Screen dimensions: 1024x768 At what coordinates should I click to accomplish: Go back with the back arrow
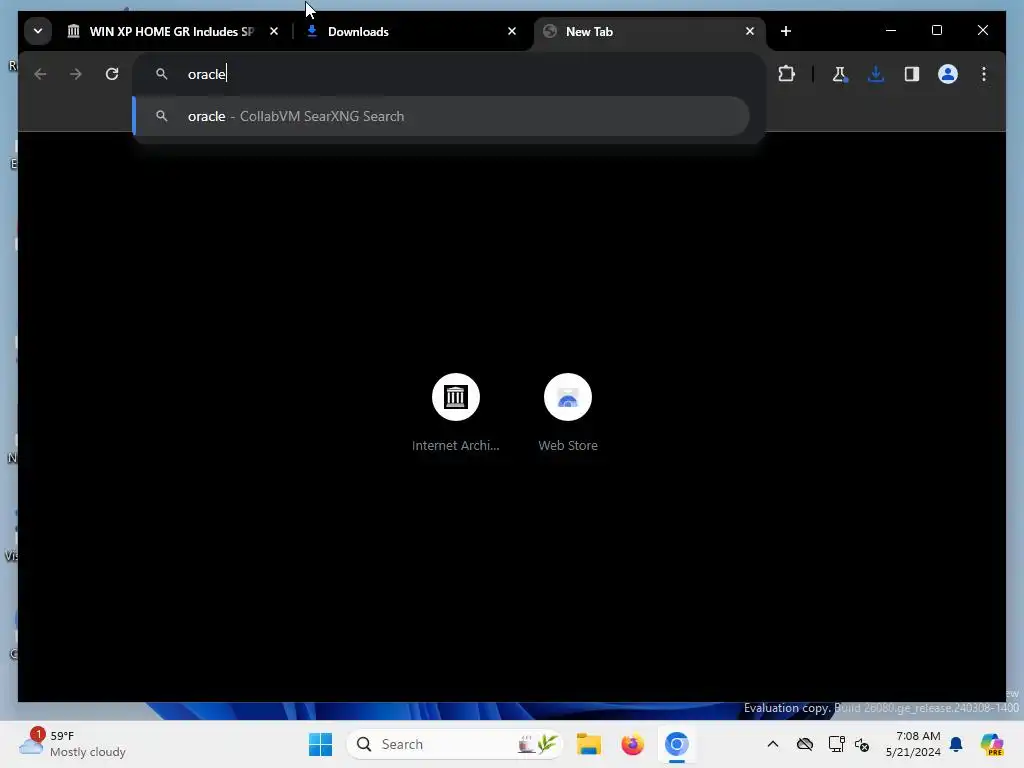pyautogui.click(x=40, y=74)
